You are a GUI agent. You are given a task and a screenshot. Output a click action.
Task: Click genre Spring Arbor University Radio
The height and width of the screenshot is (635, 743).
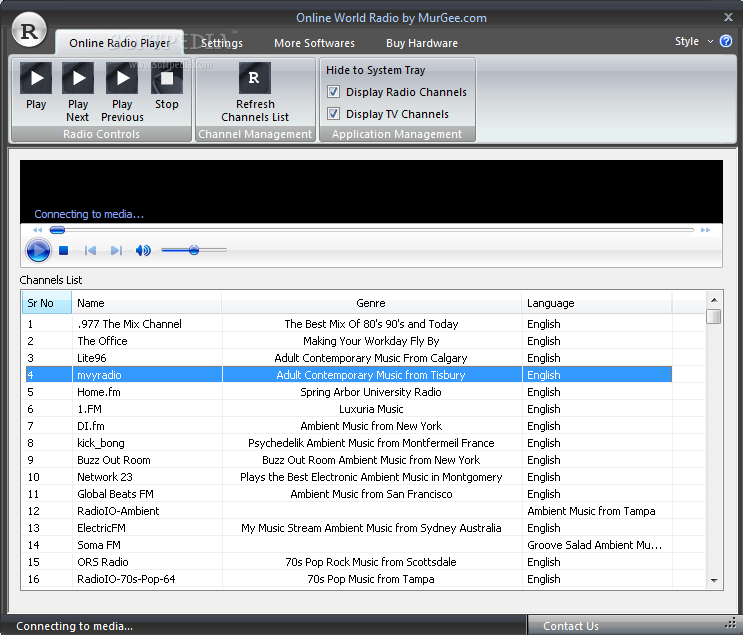pyautogui.click(x=371, y=392)
